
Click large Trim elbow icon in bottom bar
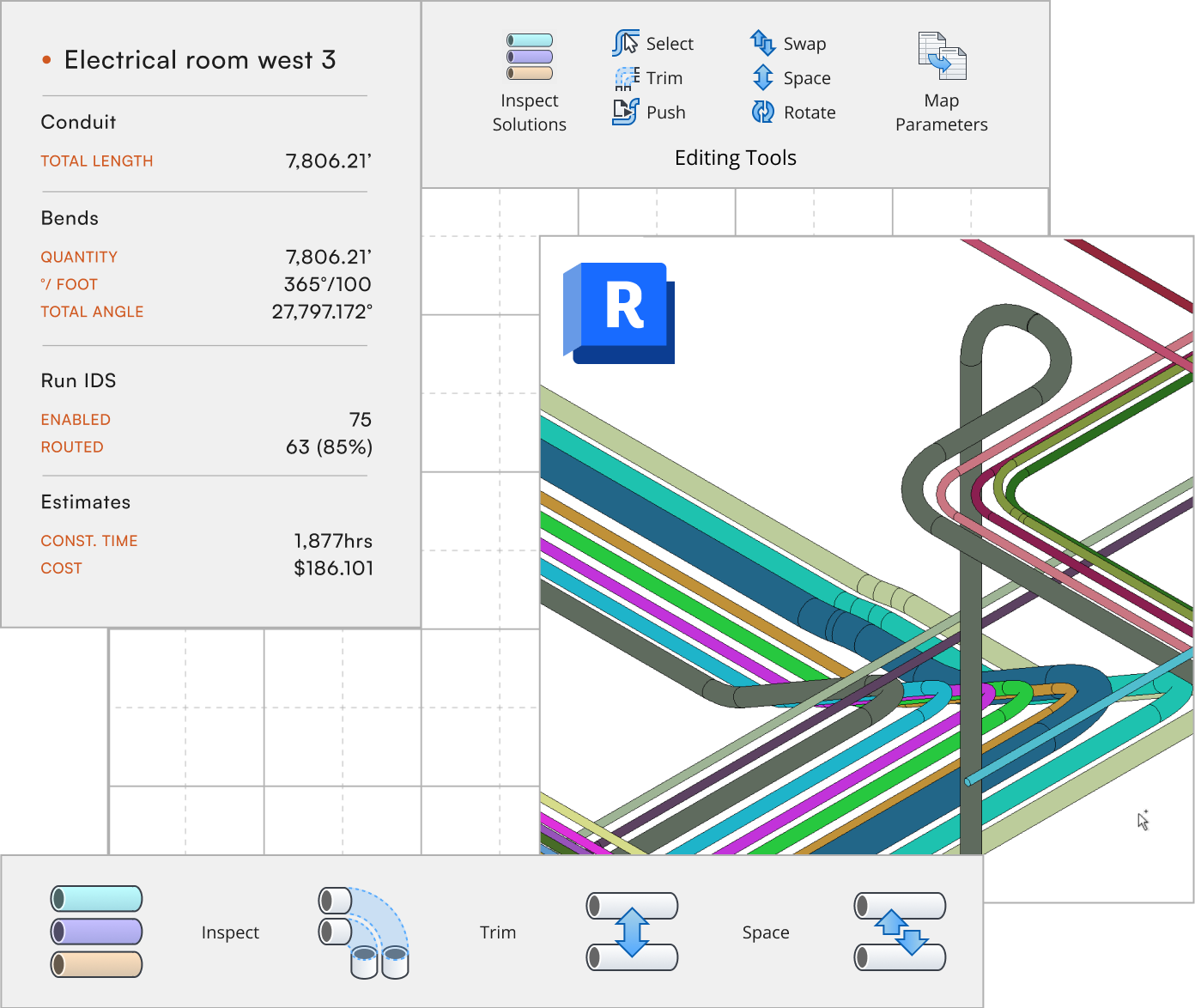[364, 932]
